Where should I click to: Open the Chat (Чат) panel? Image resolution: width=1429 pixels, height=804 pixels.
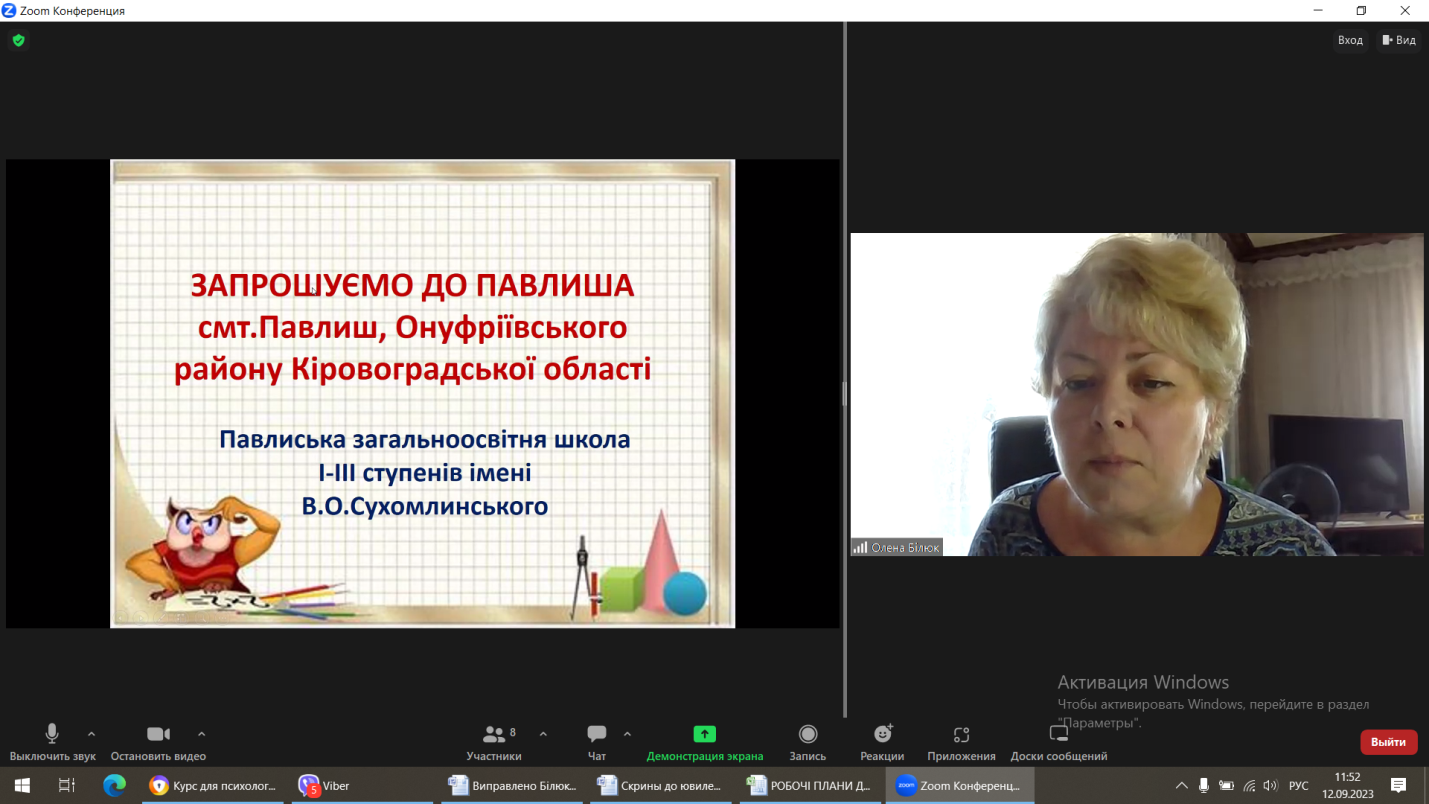click(x=597, y=742)
